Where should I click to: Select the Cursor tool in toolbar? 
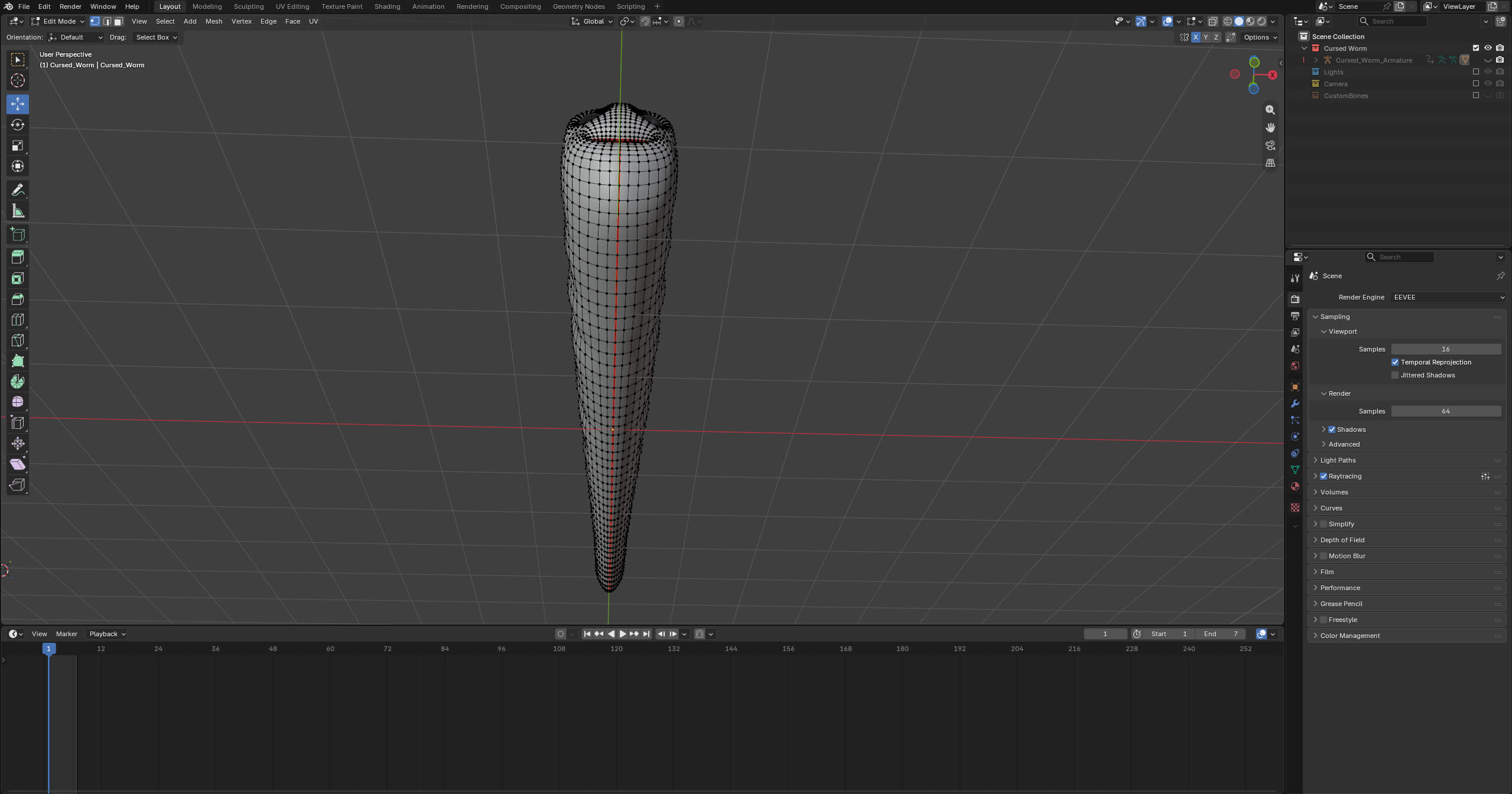18,80
